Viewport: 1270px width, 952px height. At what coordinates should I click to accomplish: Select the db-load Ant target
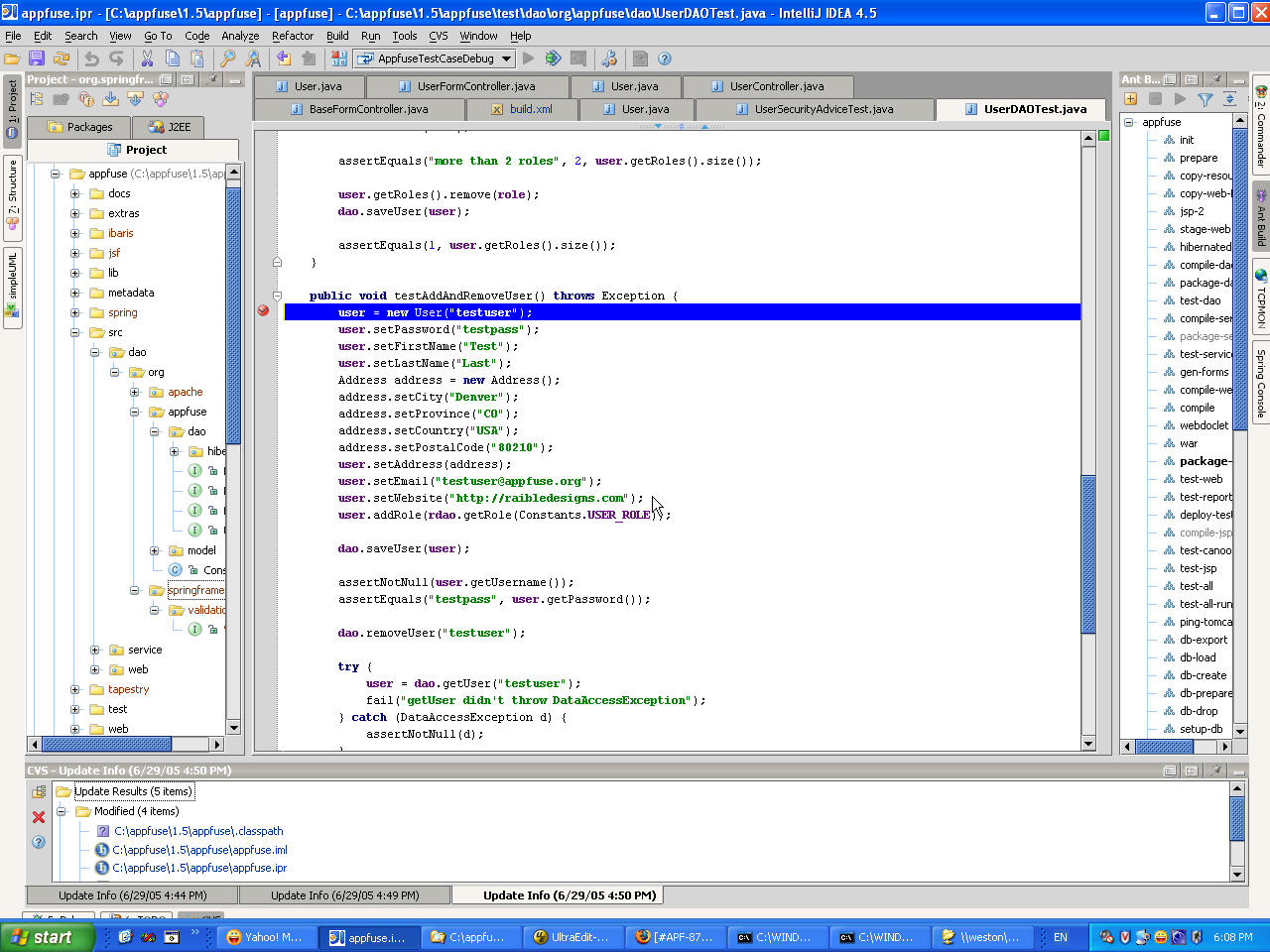coord(1198,657)
